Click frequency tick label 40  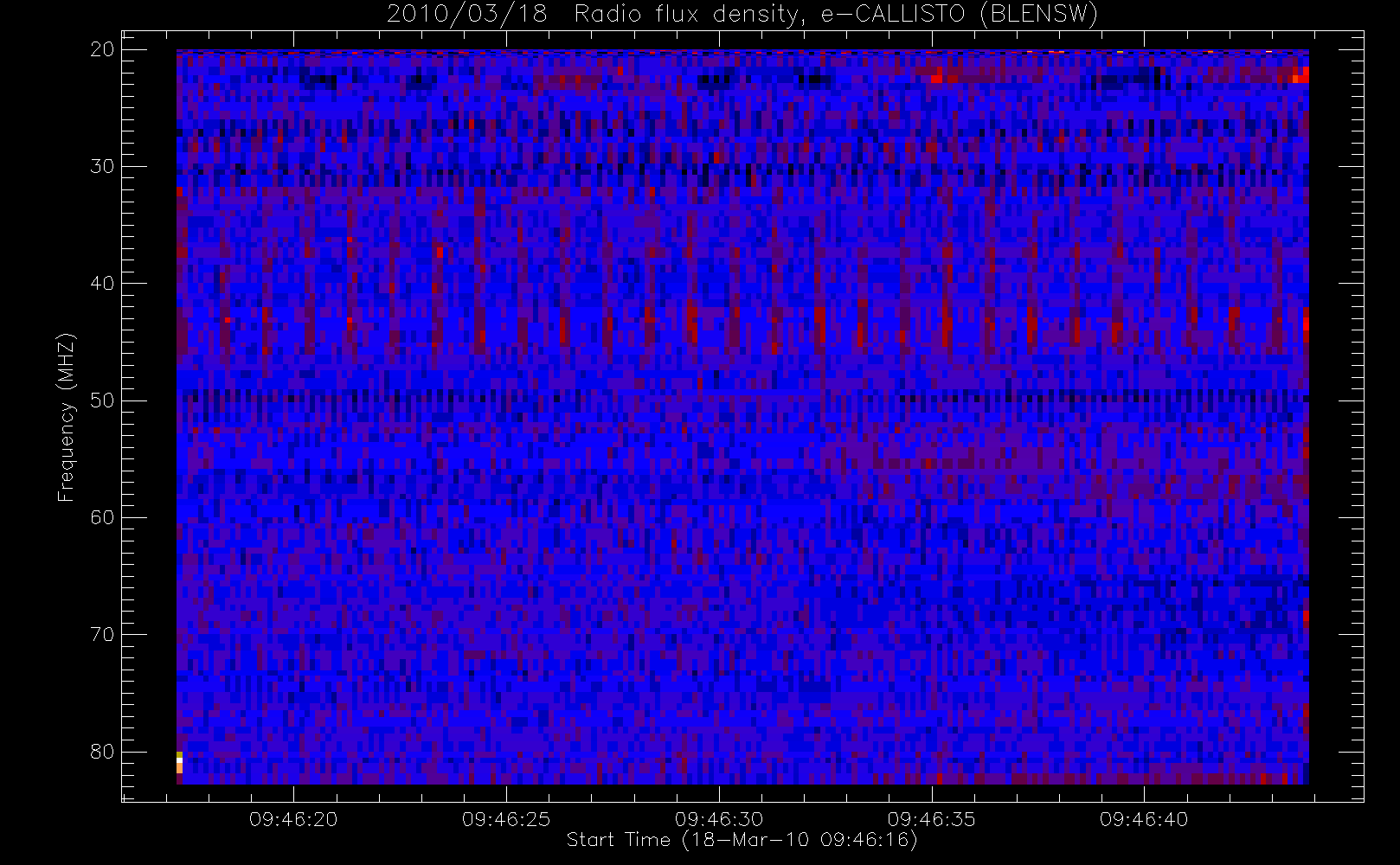tap(102, 283)
